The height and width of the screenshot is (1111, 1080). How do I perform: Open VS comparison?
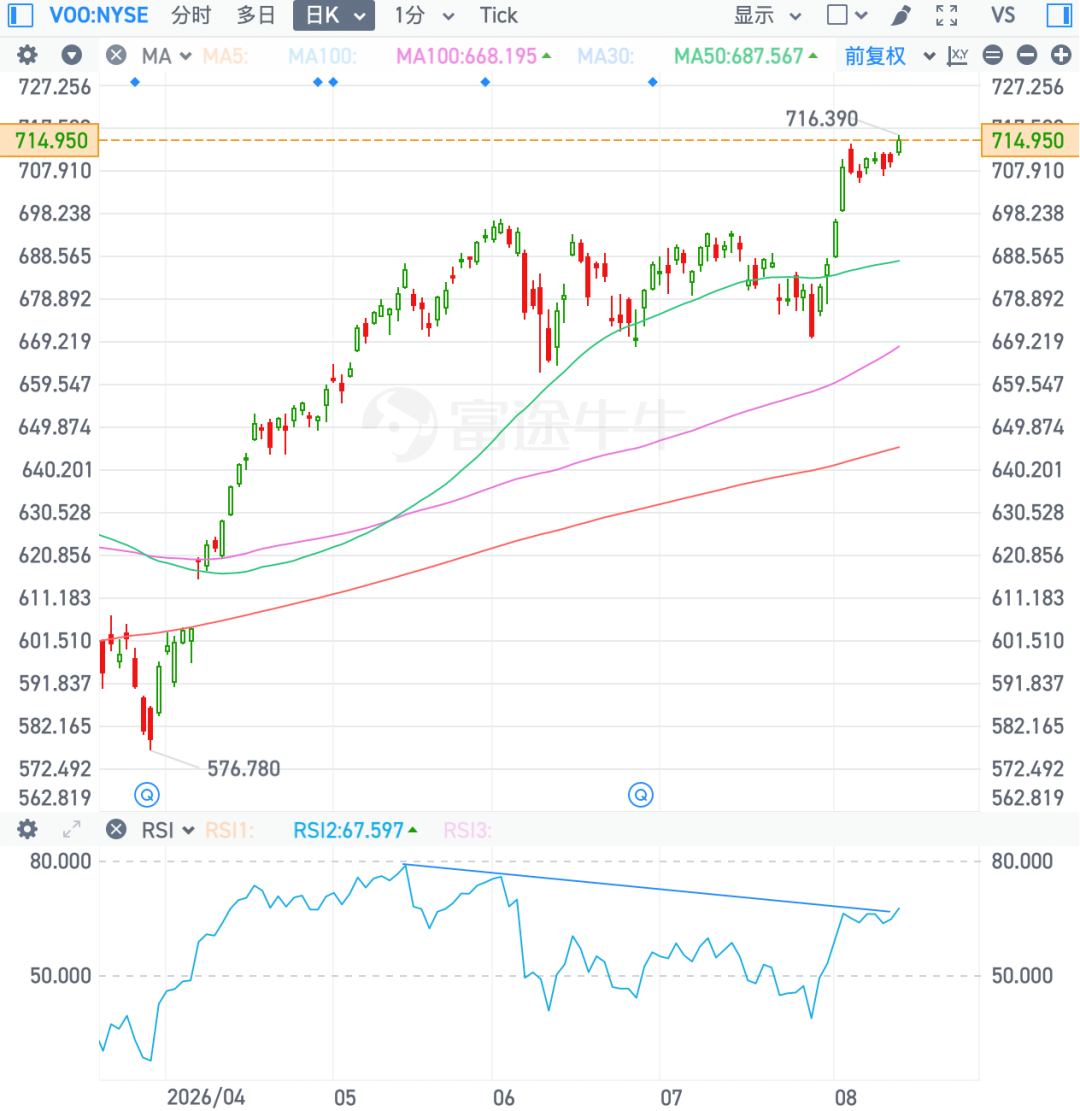pyautogui.click(x=1003, y=15)
